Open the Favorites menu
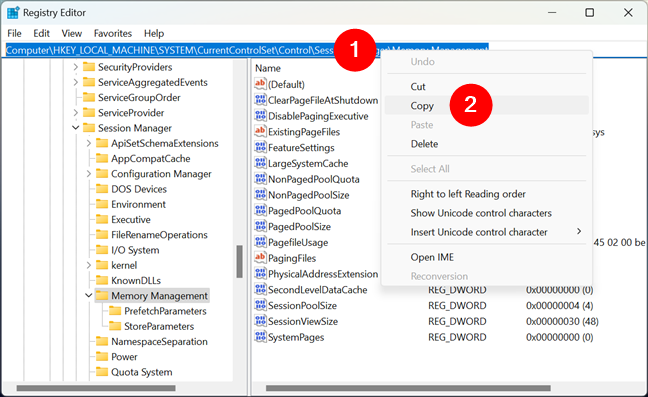 112,33
